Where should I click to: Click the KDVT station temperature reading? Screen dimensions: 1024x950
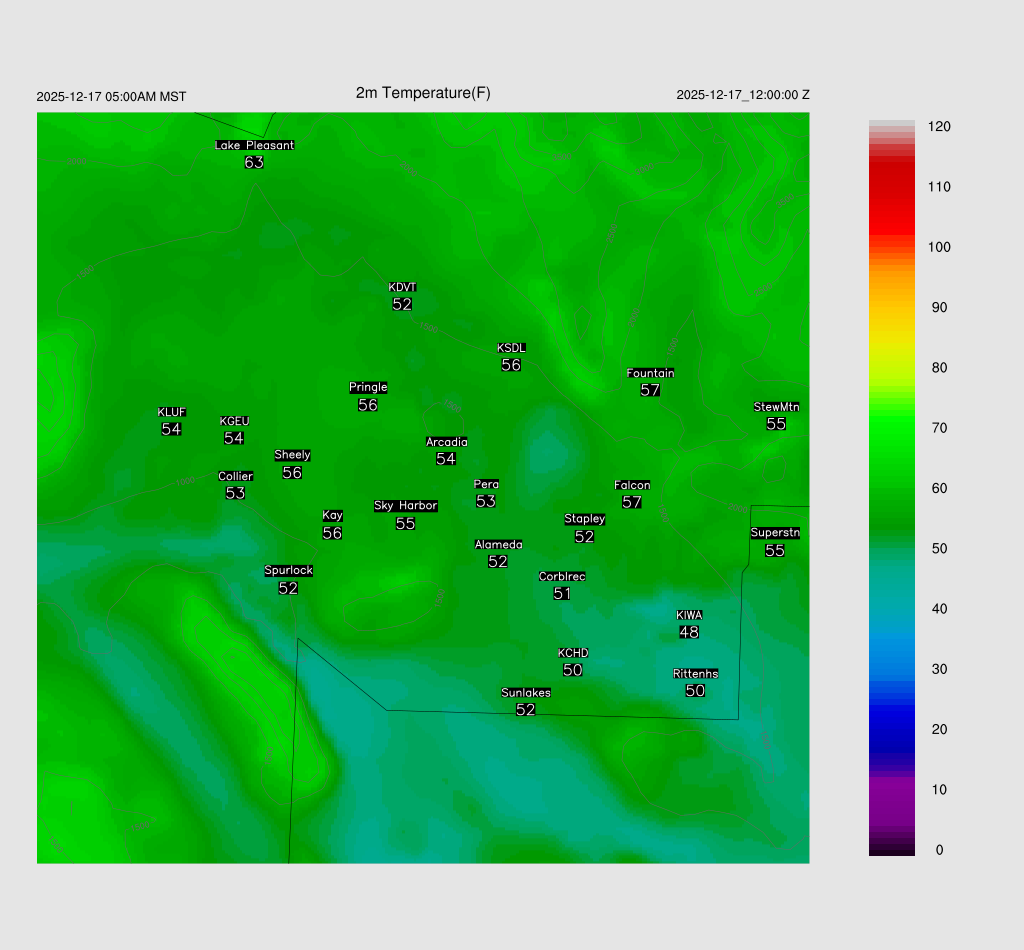point(402,304)
